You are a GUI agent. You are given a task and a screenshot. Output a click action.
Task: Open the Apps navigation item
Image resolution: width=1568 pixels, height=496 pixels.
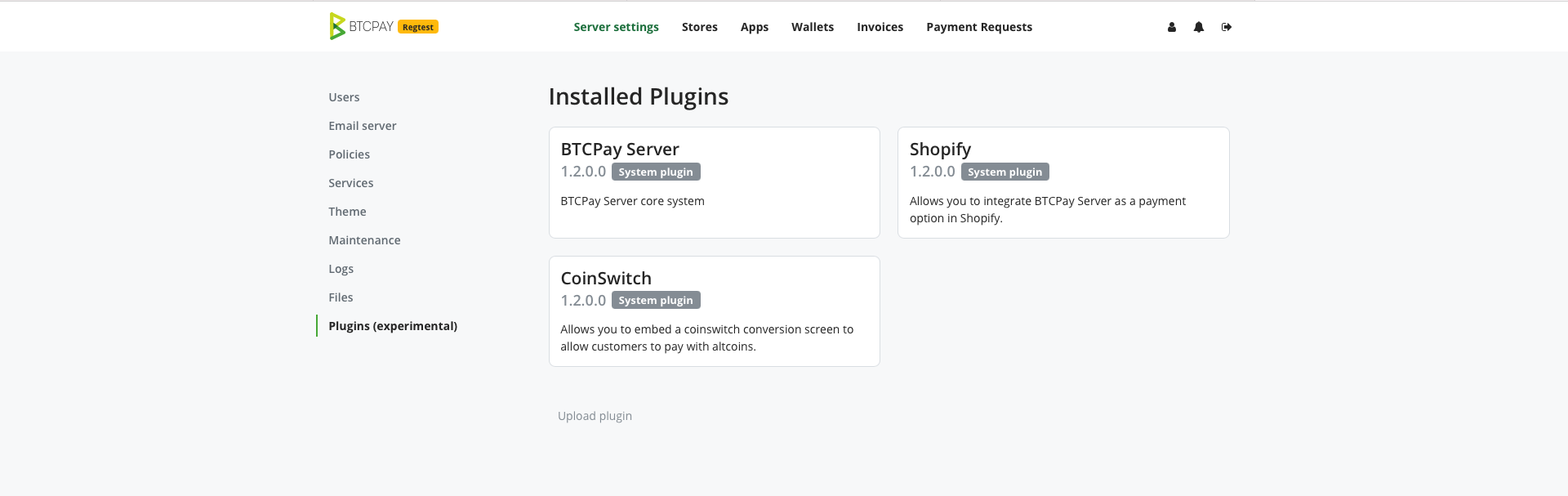pos(755,27)
